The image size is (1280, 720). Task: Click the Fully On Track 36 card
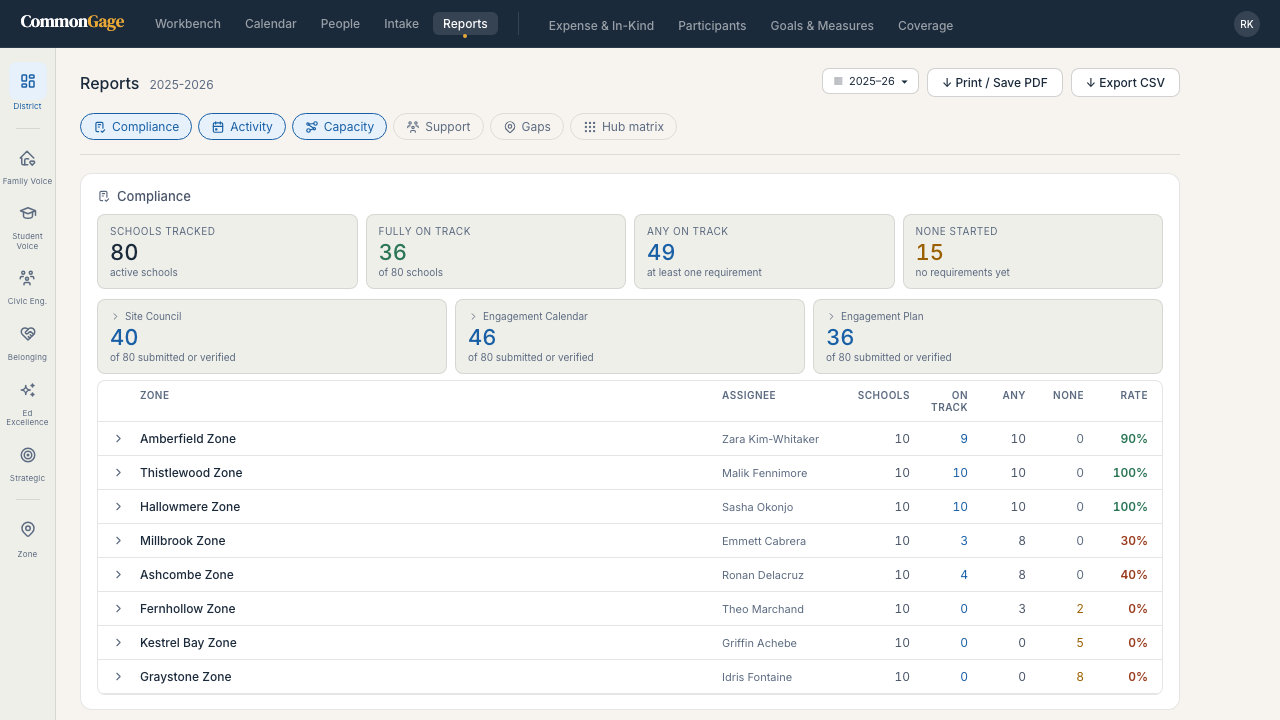496,252
